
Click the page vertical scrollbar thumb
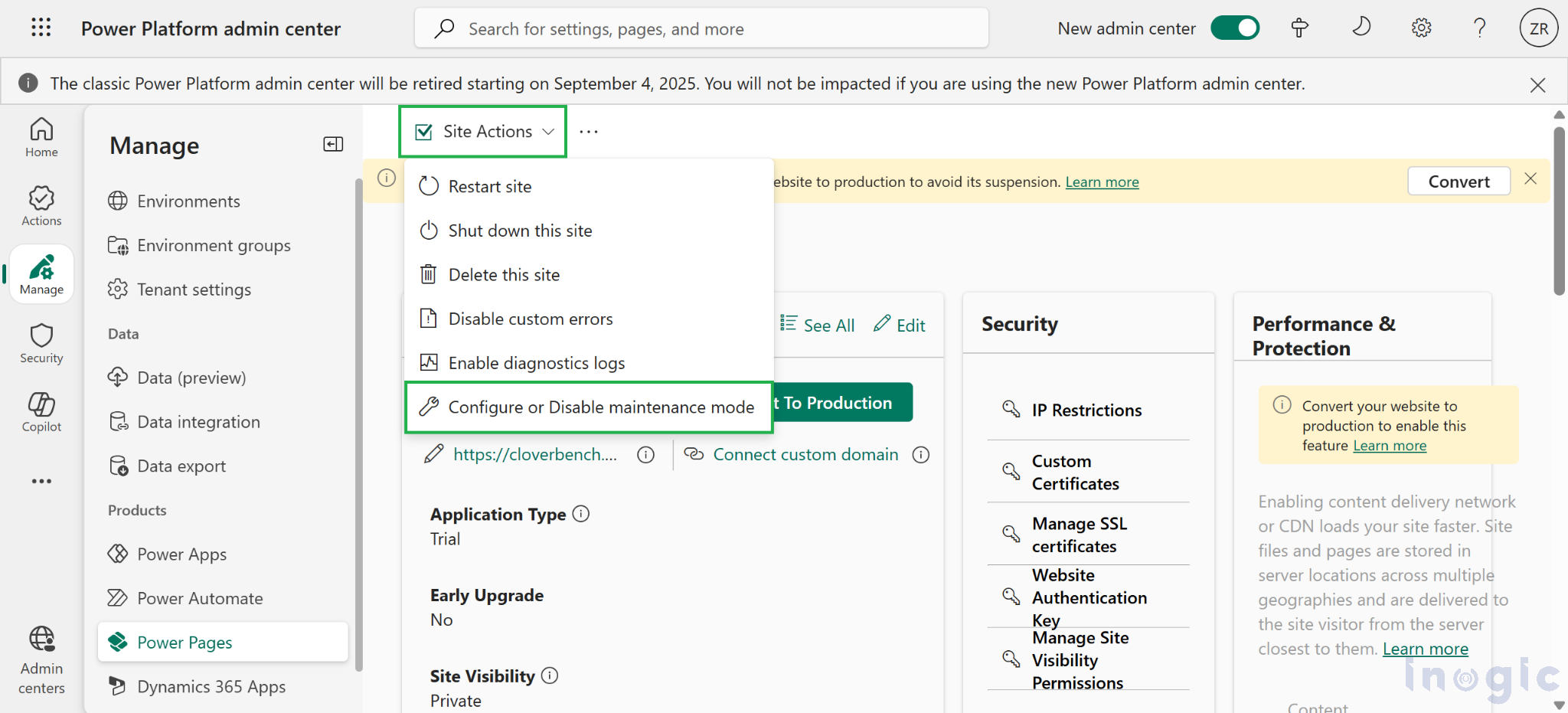point(1559,211)
